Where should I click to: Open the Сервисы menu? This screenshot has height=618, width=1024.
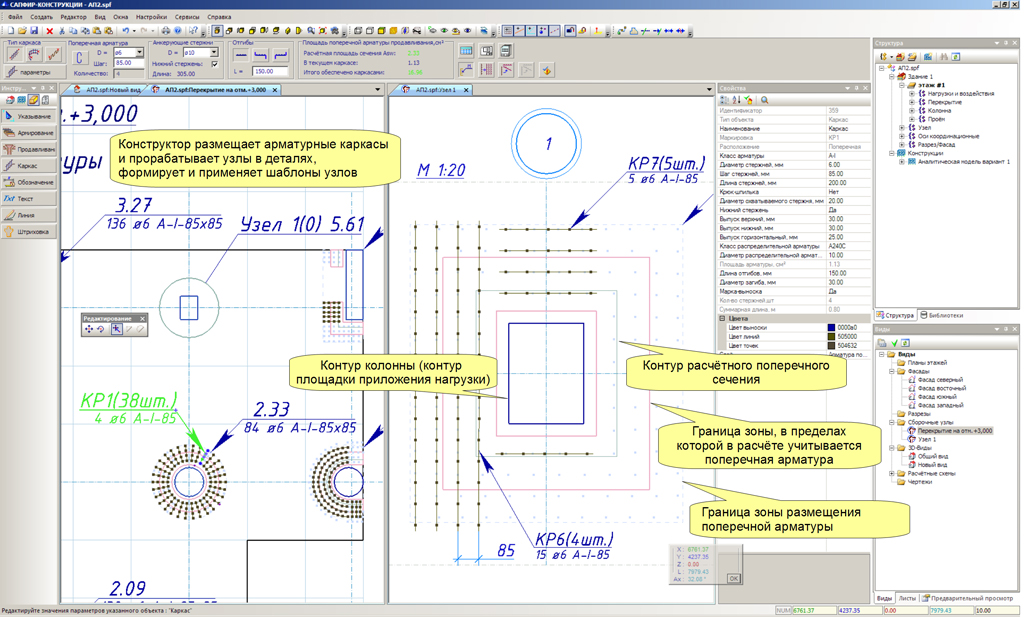point(186,17)
